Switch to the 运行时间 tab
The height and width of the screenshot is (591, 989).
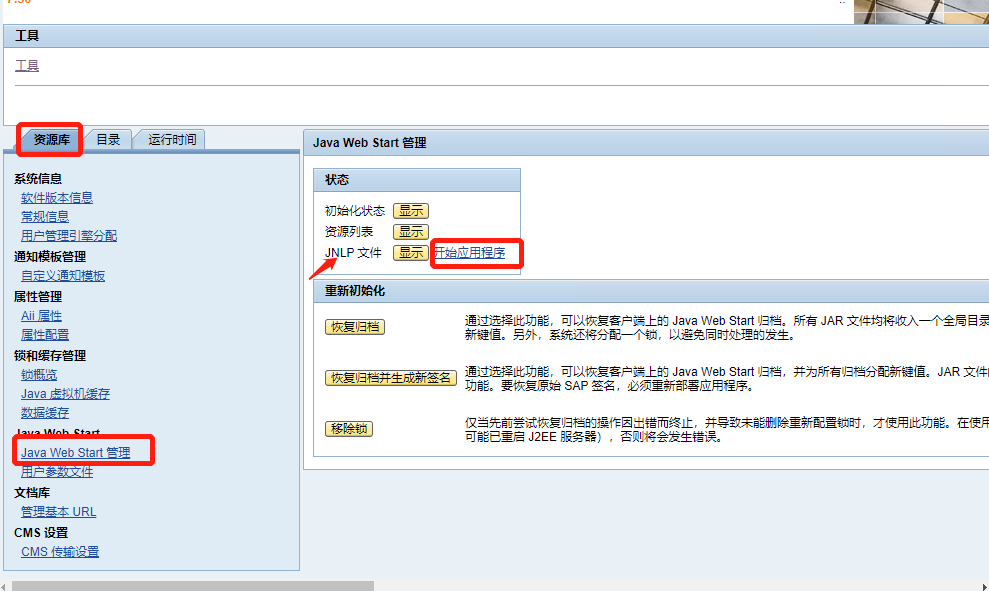pyautogui.click(x=172, y=139)
